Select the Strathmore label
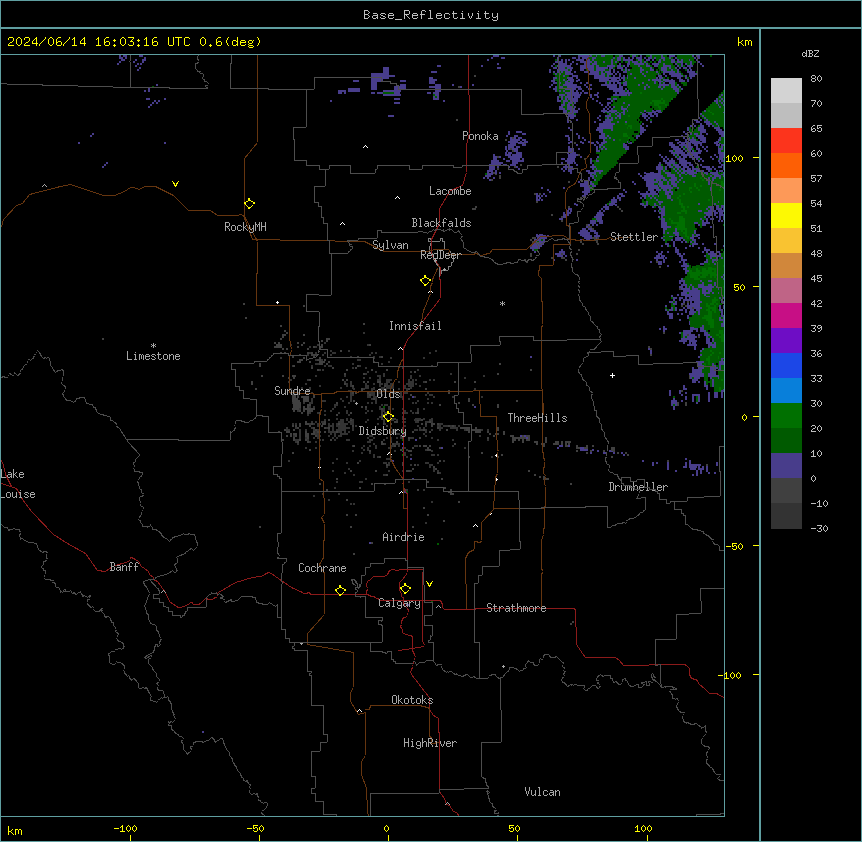This screenshot has height=842, width=862. 516,608
